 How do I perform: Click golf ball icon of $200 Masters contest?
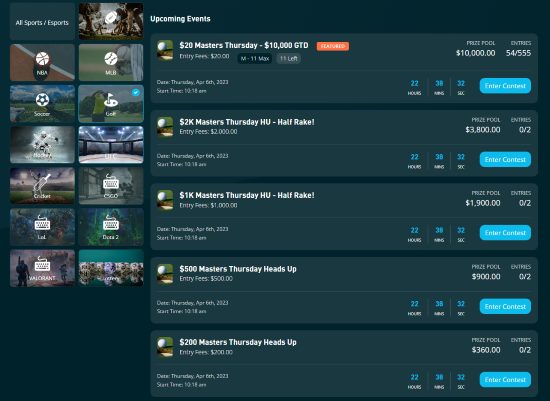(165, 347)
